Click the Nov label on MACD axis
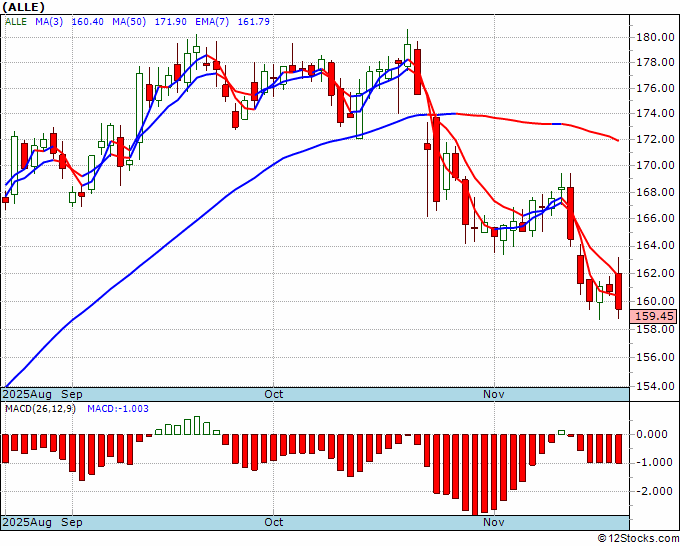Screen dimensions: 680x546 coord(494,522)
